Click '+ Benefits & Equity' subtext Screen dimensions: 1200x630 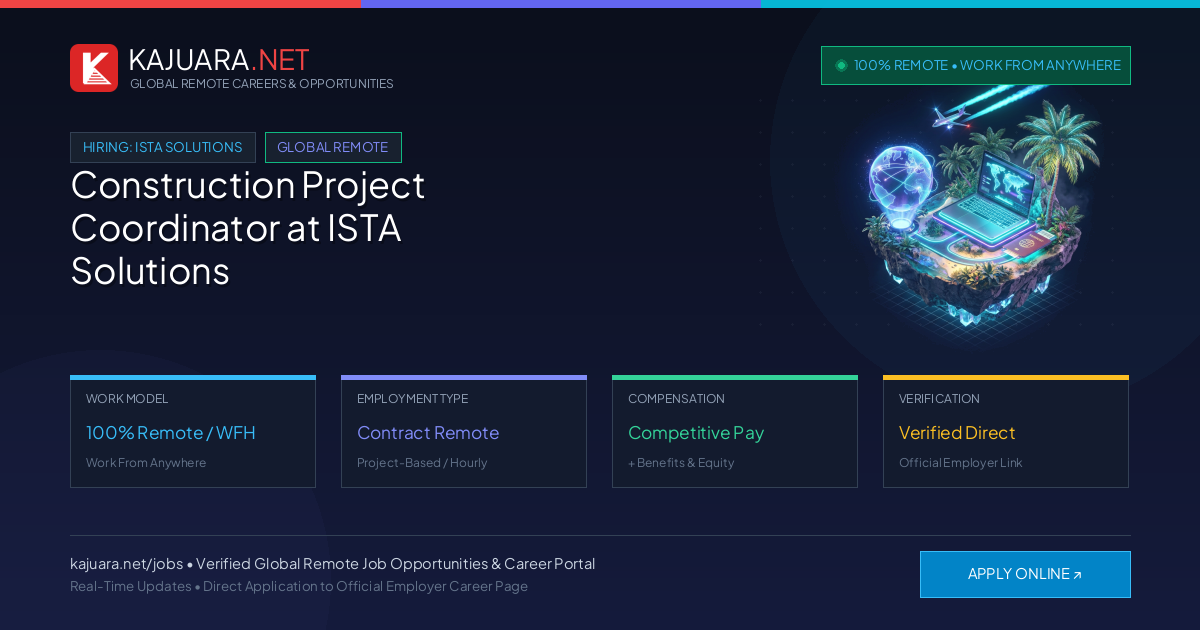click(681, 463)
